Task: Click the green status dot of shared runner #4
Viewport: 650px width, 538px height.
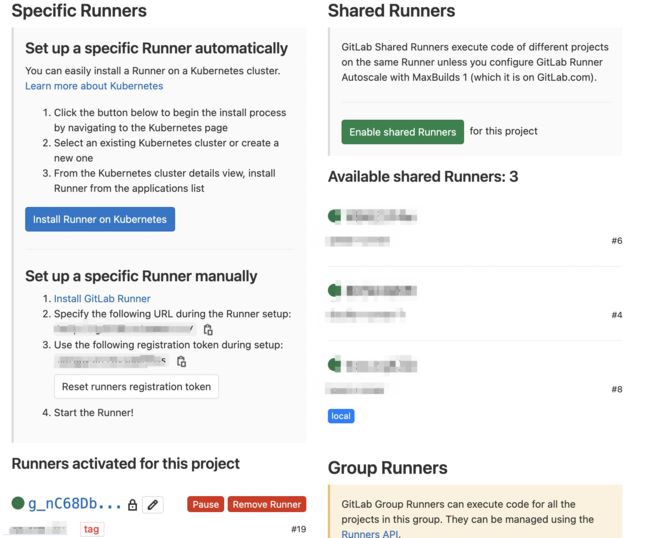Action: [335, 290]
